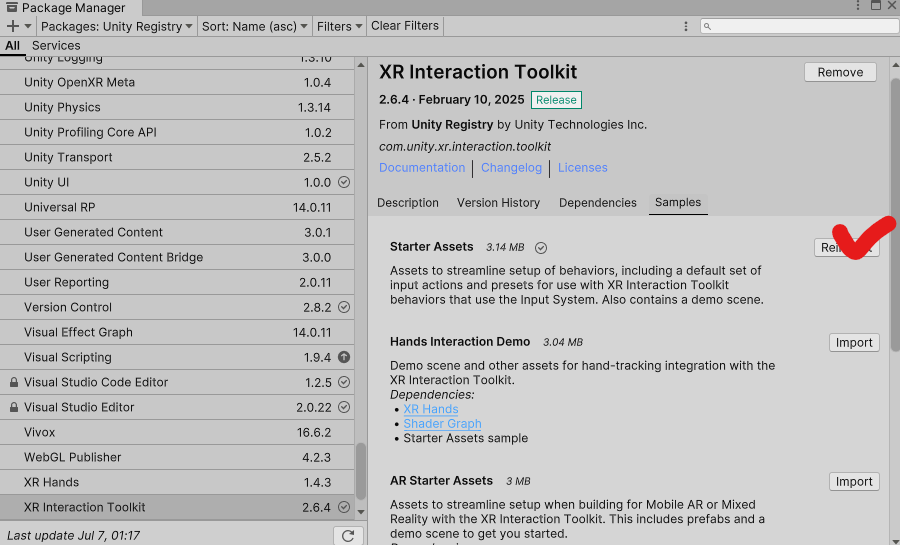Click the installed checkmark on Visual Studio Code Editor
Viewport: 900px width, 545px height.
[344, 382]
